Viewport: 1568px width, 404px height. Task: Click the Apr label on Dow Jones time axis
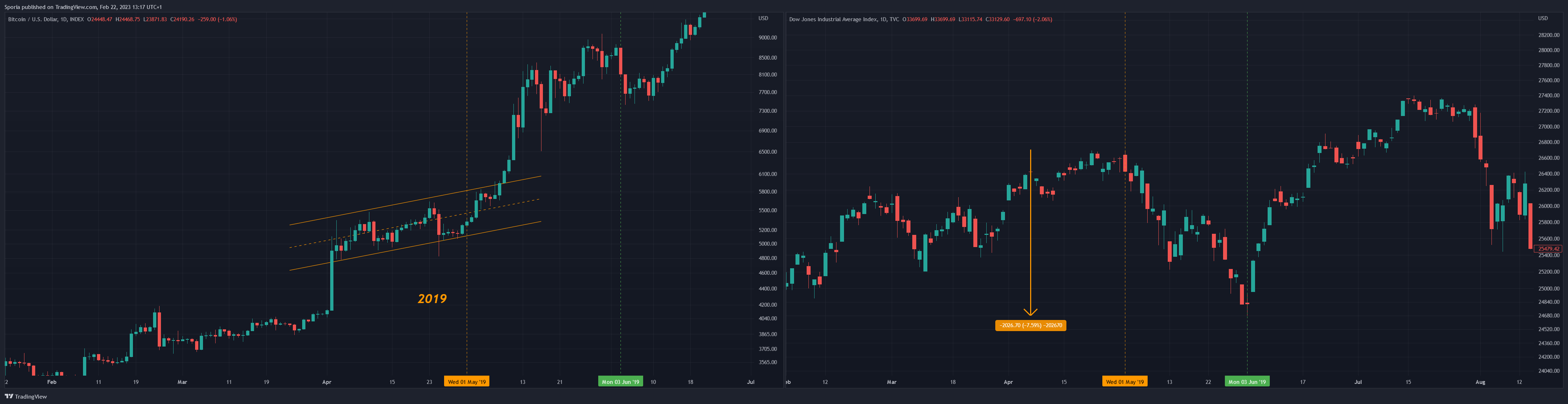1008,382
